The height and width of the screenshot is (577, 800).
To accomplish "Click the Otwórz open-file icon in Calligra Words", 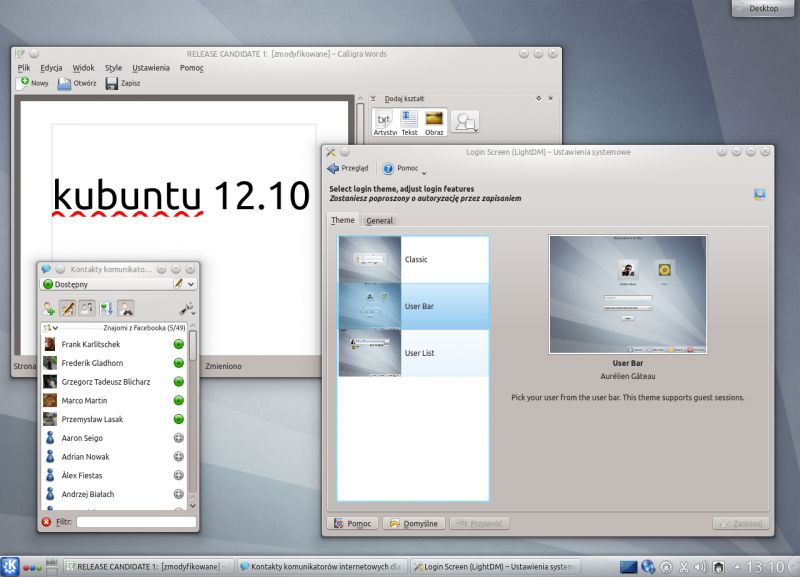I will pyautogui.click(x=64, y=84).
